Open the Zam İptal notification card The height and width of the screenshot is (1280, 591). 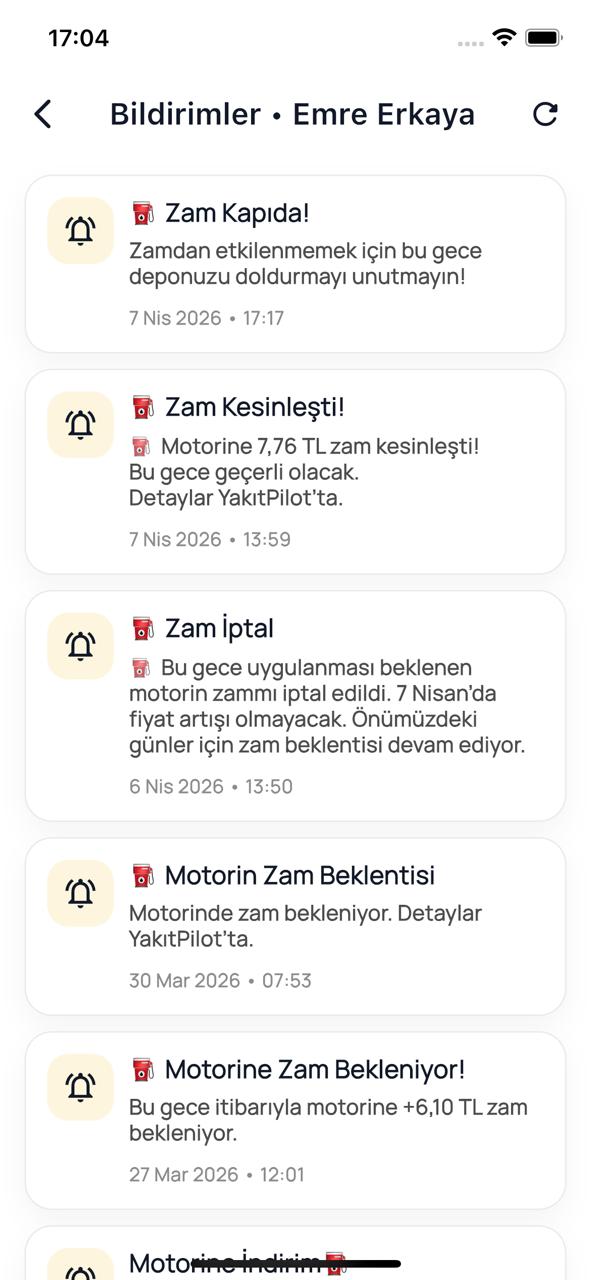295,706
